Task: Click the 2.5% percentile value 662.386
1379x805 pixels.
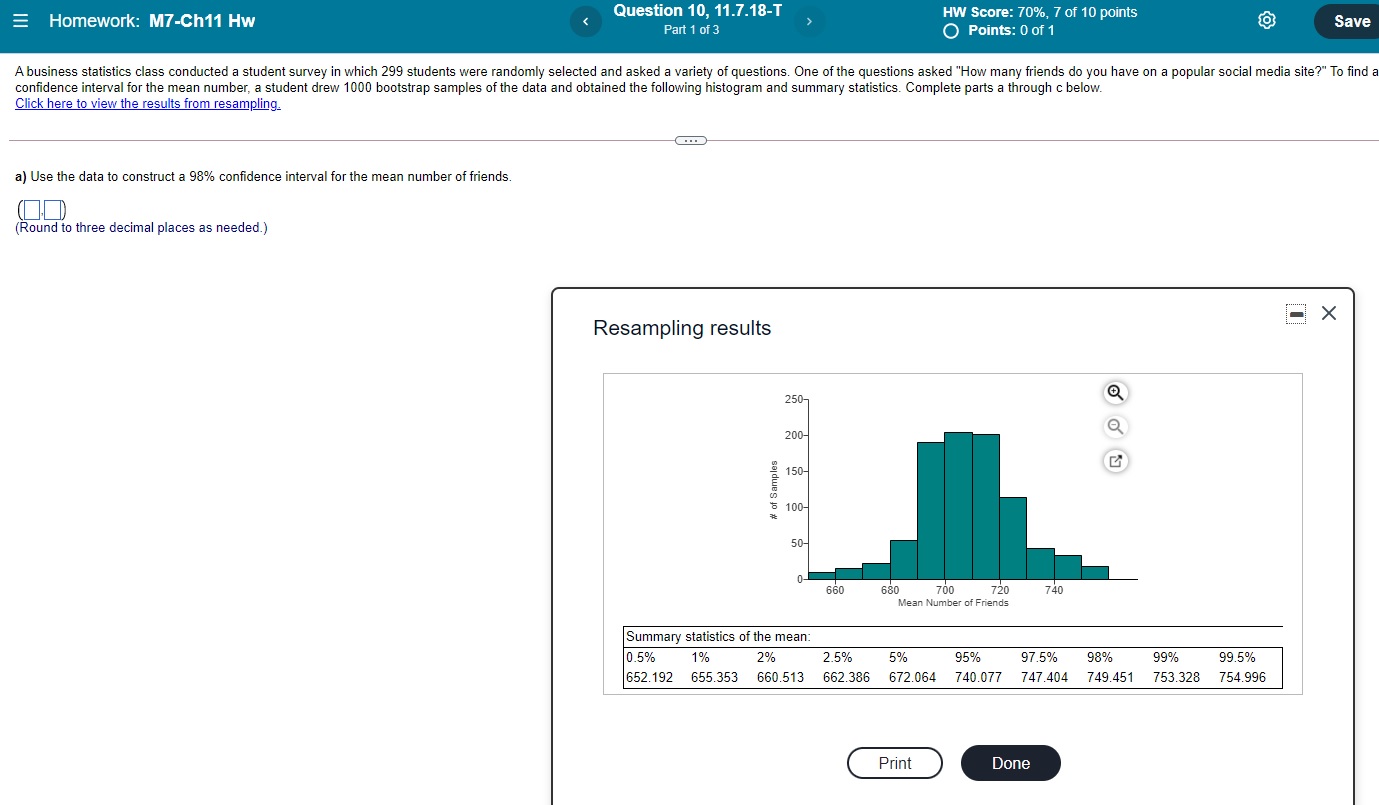Action: (x=846, y=677)
